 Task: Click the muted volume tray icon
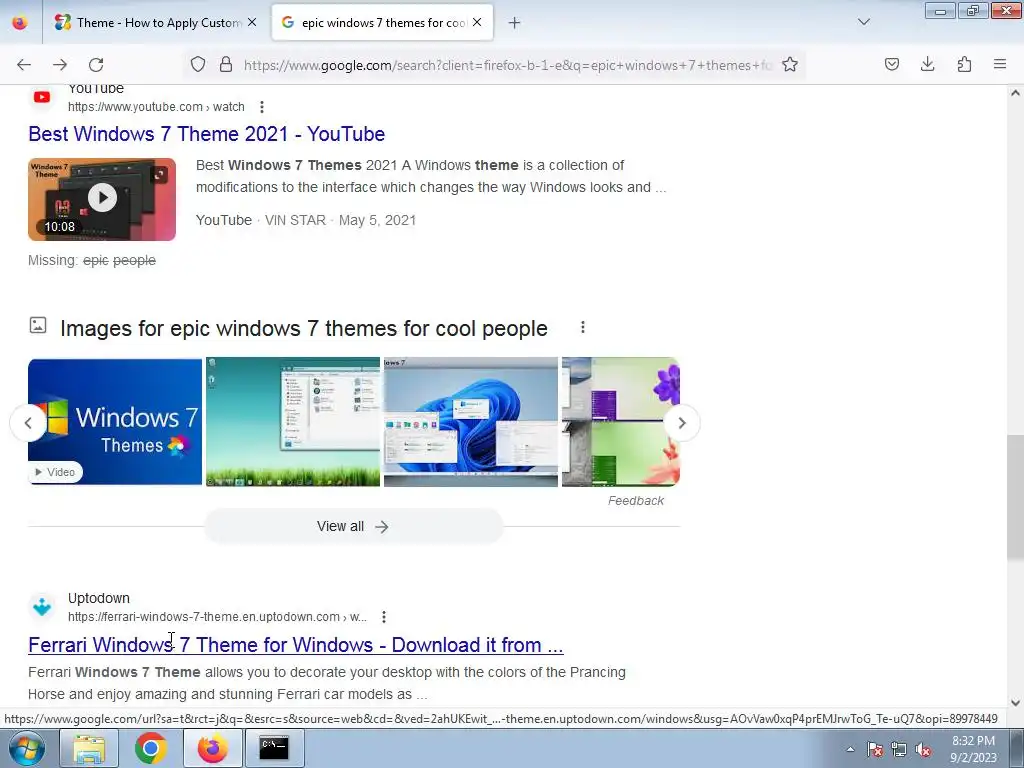pos(923,749)
